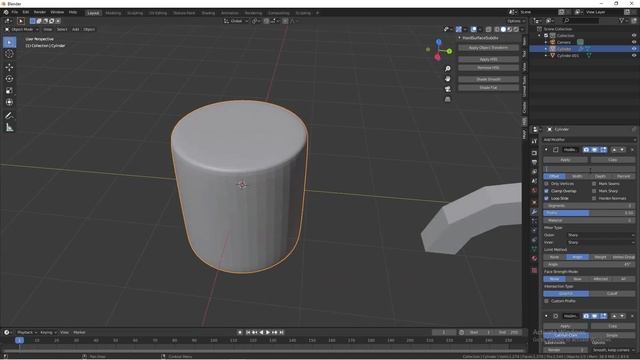Switch to rendered viewport shading
The image size is (640, 360).
pyautogui.click(x=516, y=29)
